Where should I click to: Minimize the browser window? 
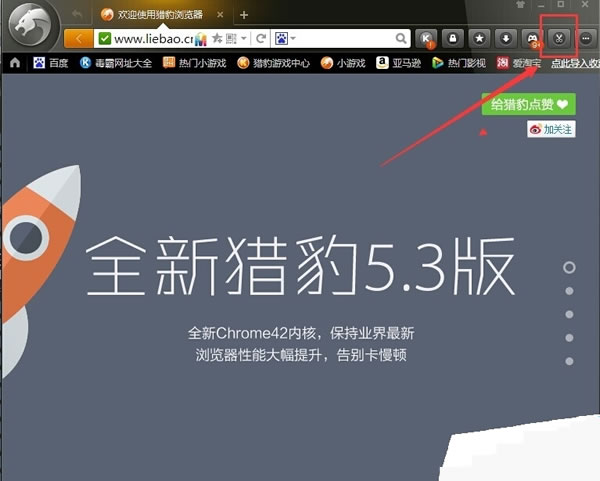[541, 5]
